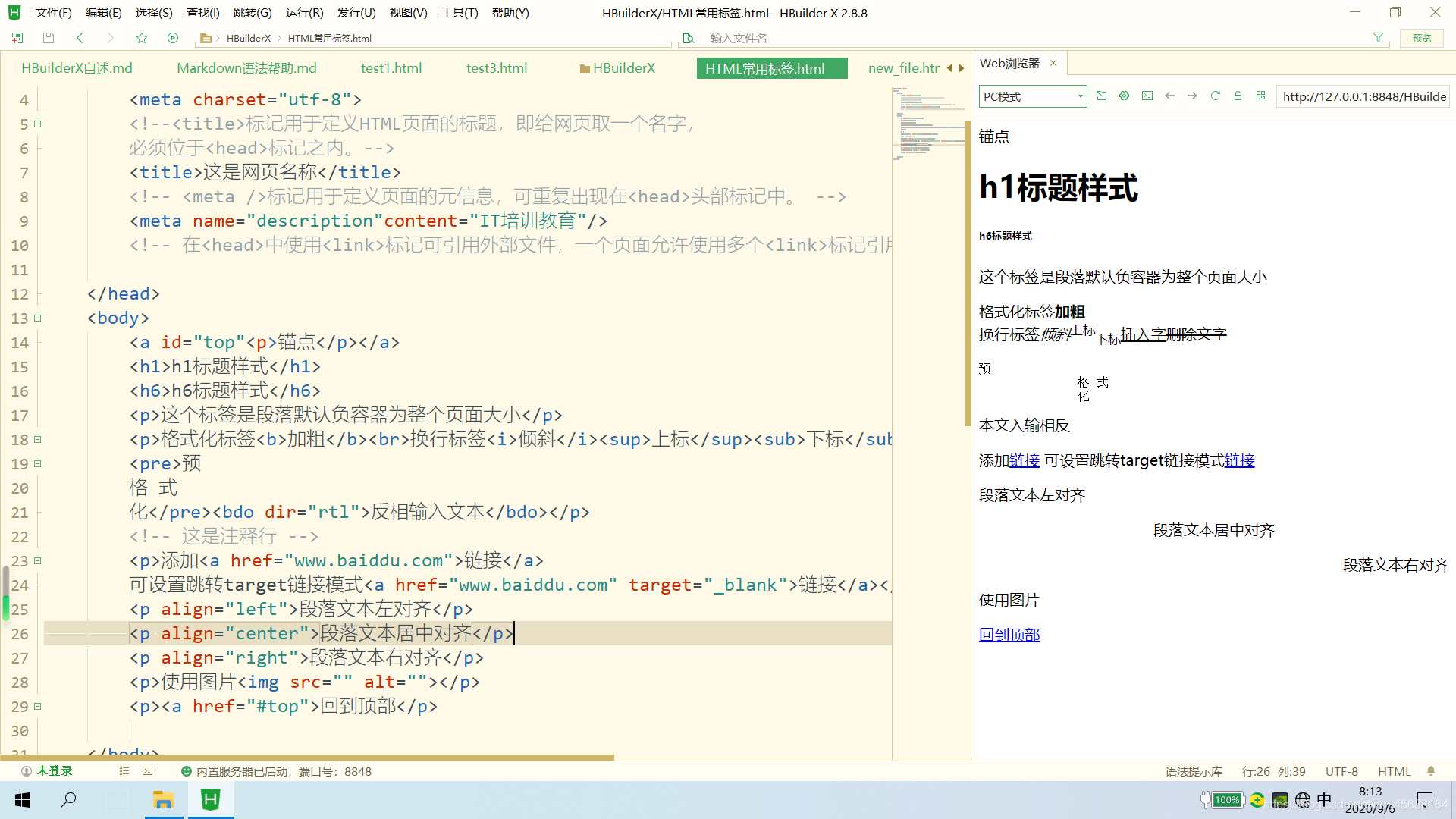This screenshot has height=819, width=1456.
Task: Click the browser forward arrow
Action: coord(1193,96)
